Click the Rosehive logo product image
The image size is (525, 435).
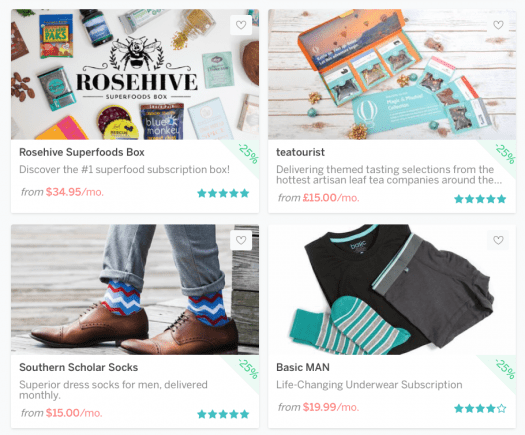click(x=135, y=74)
